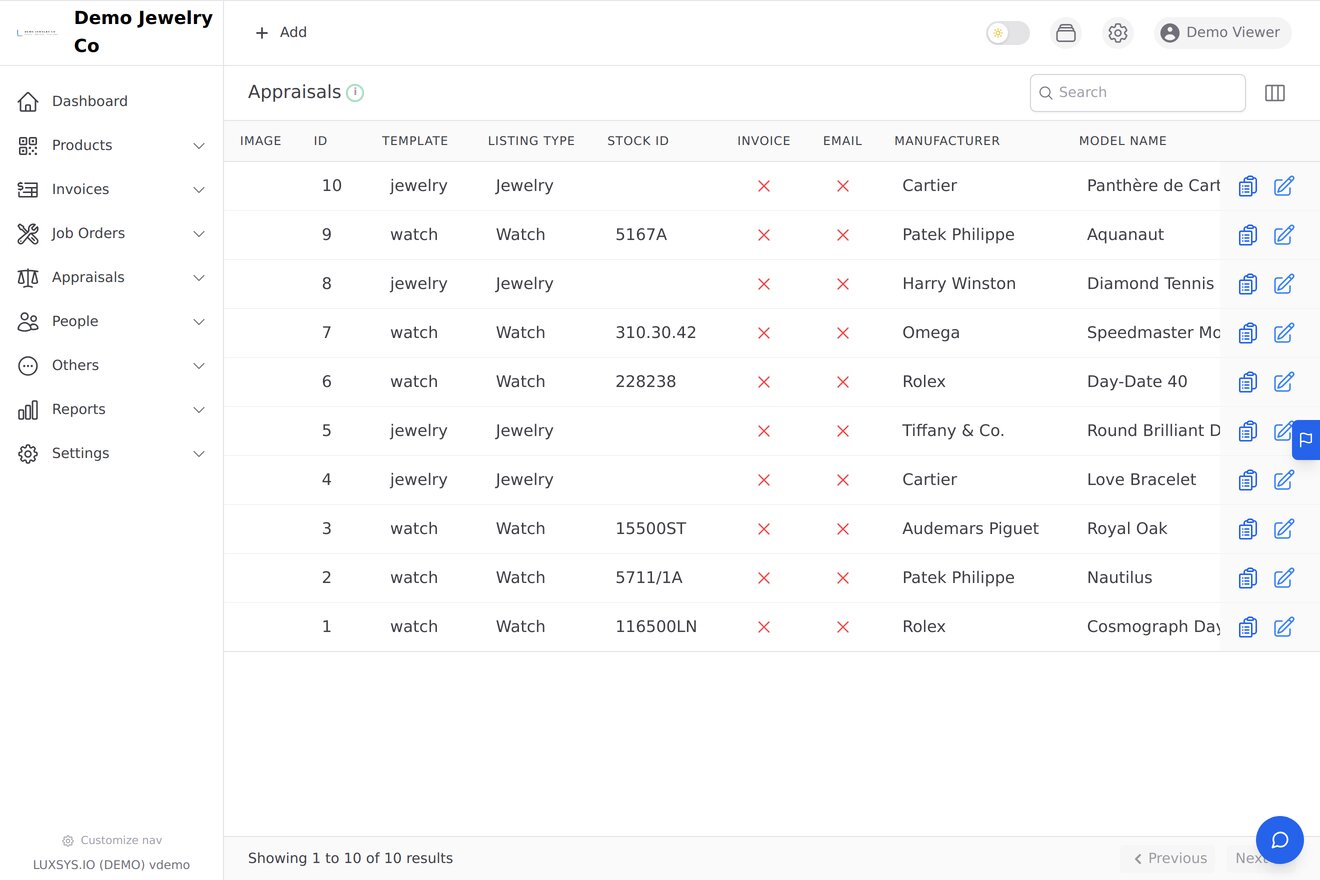Image resolution: width=1320 pixels, height=880 pixels.
Task: Open the Demo Viewer user menu
Action: (1222, 33)
